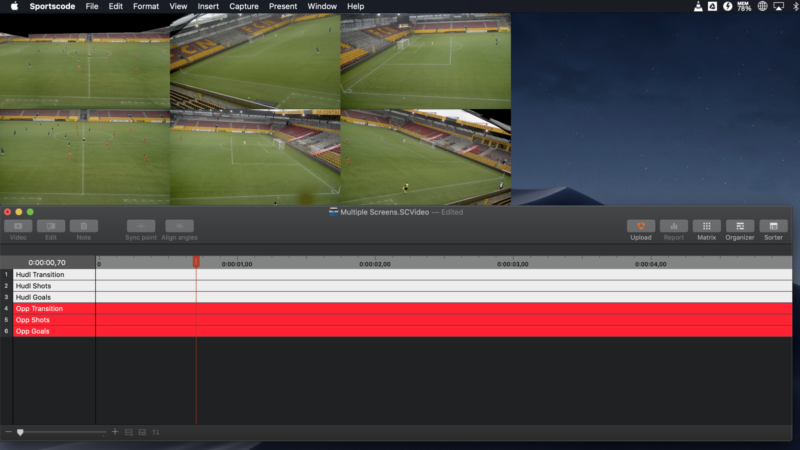
Task: Click the timeline zoom slider
Action: 20,432
